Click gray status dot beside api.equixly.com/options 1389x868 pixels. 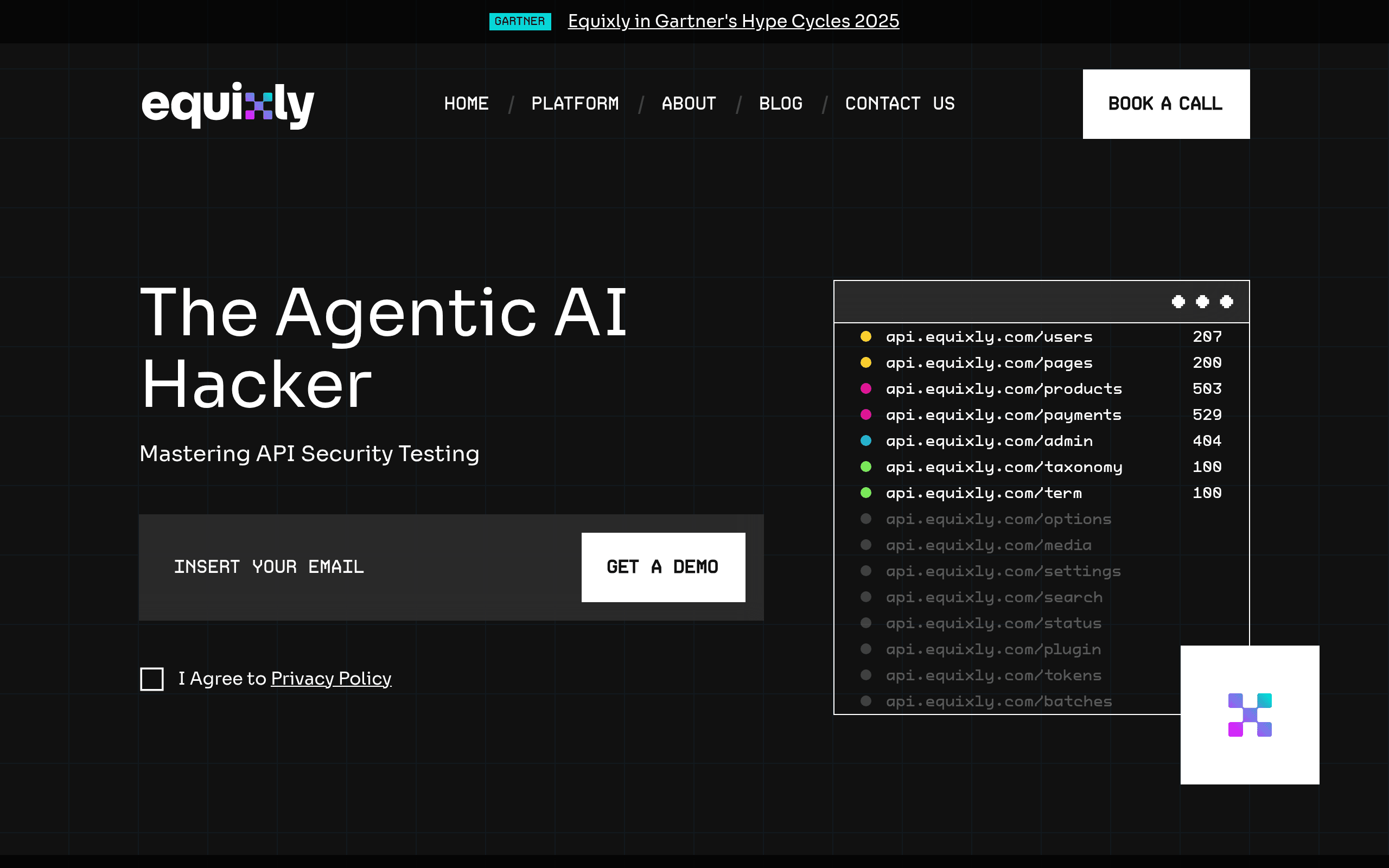(865, 519)
